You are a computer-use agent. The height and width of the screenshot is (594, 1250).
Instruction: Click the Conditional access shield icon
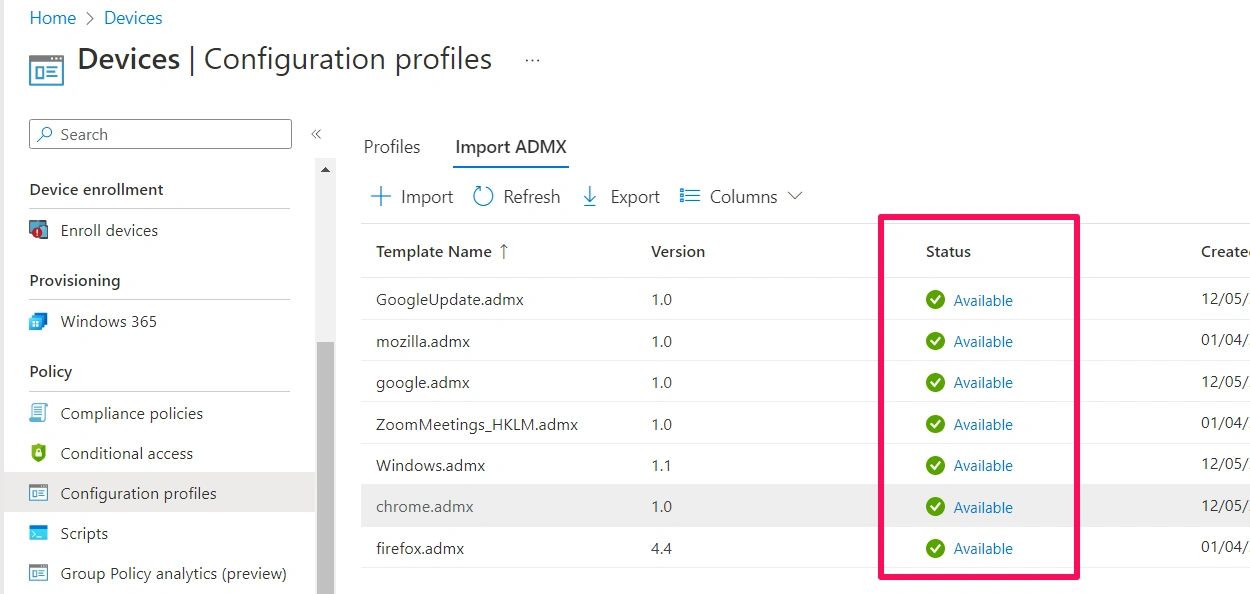point(39,453)
